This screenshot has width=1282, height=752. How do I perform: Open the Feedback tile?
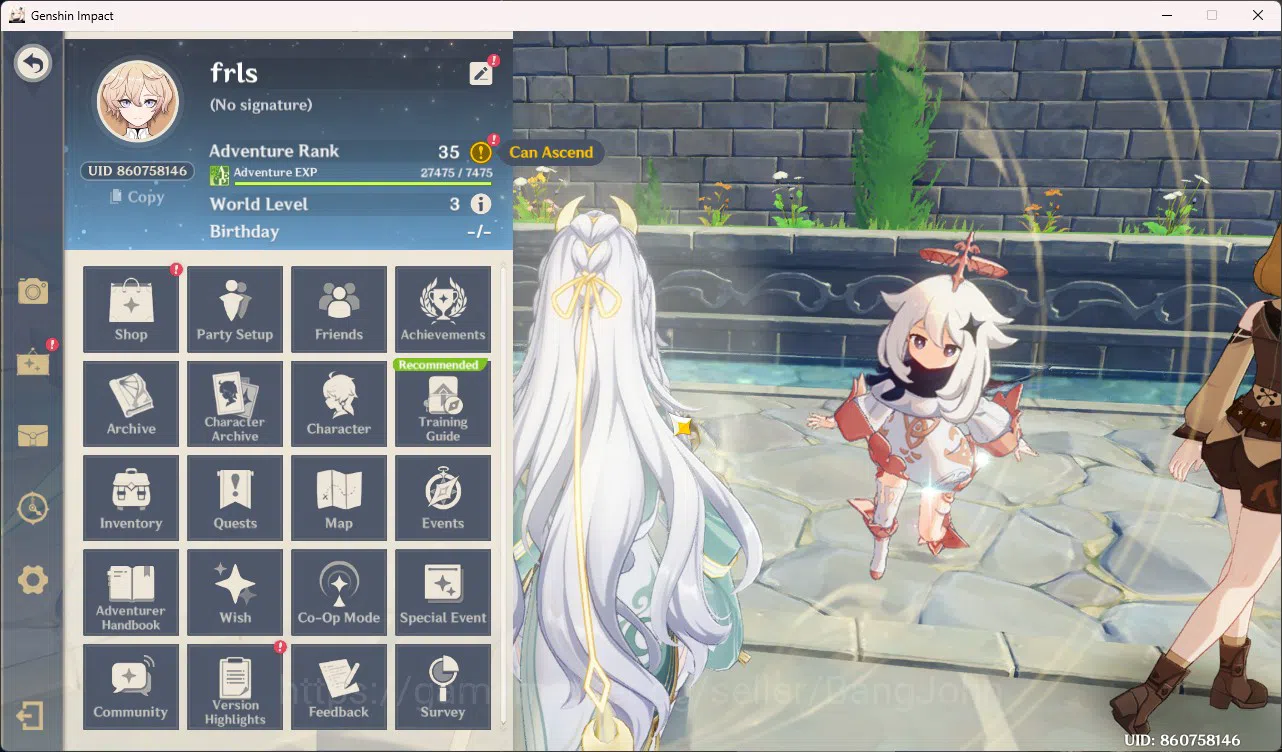pos(339,687)
